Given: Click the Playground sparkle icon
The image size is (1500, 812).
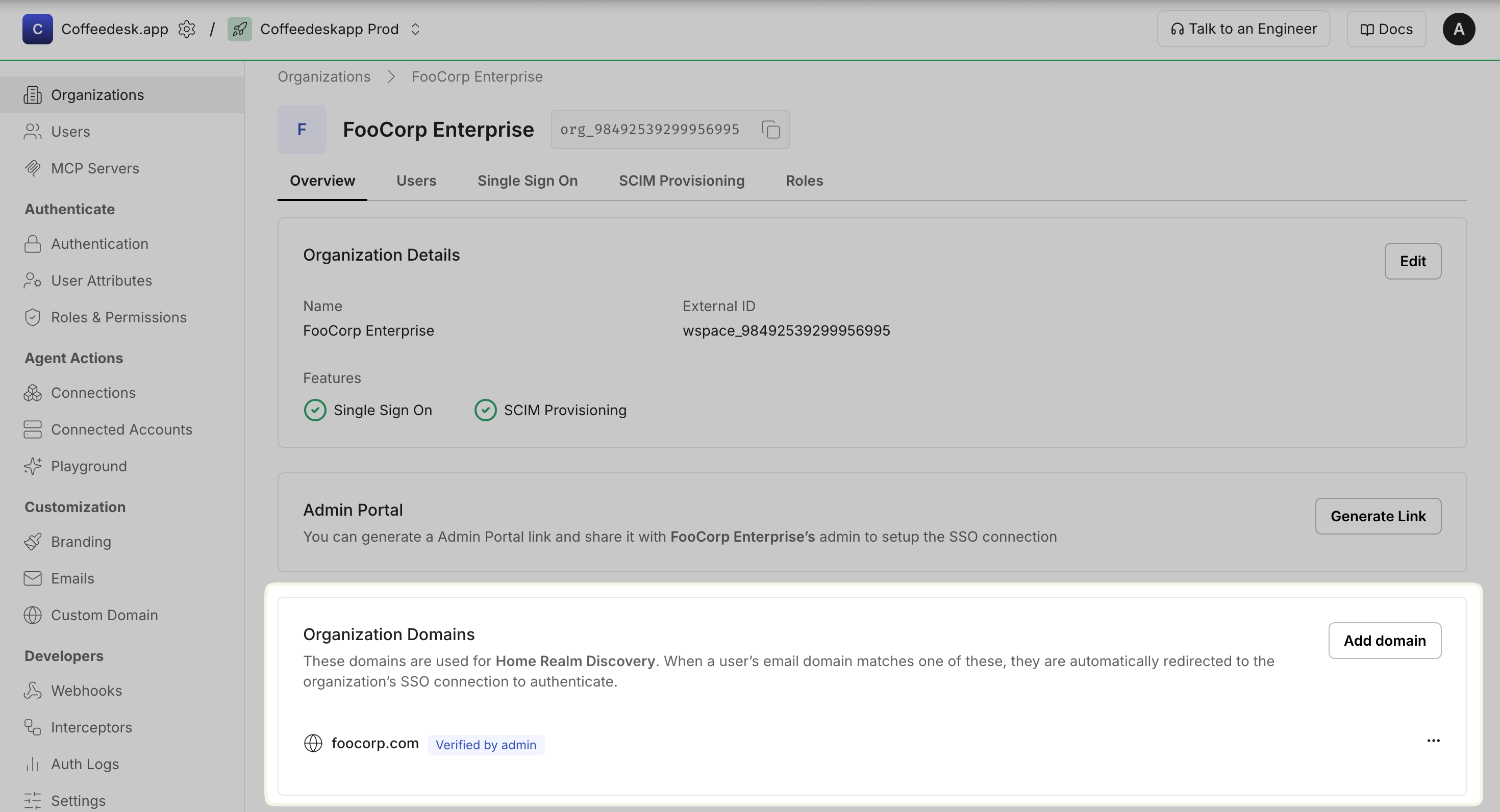Looking at the screenshot, I should pos(33,466).
